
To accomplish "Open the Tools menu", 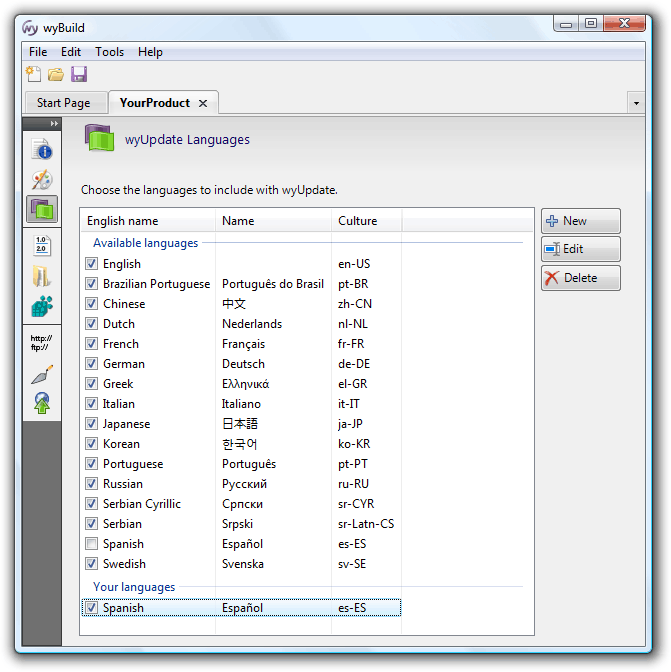I will (109, 52).
